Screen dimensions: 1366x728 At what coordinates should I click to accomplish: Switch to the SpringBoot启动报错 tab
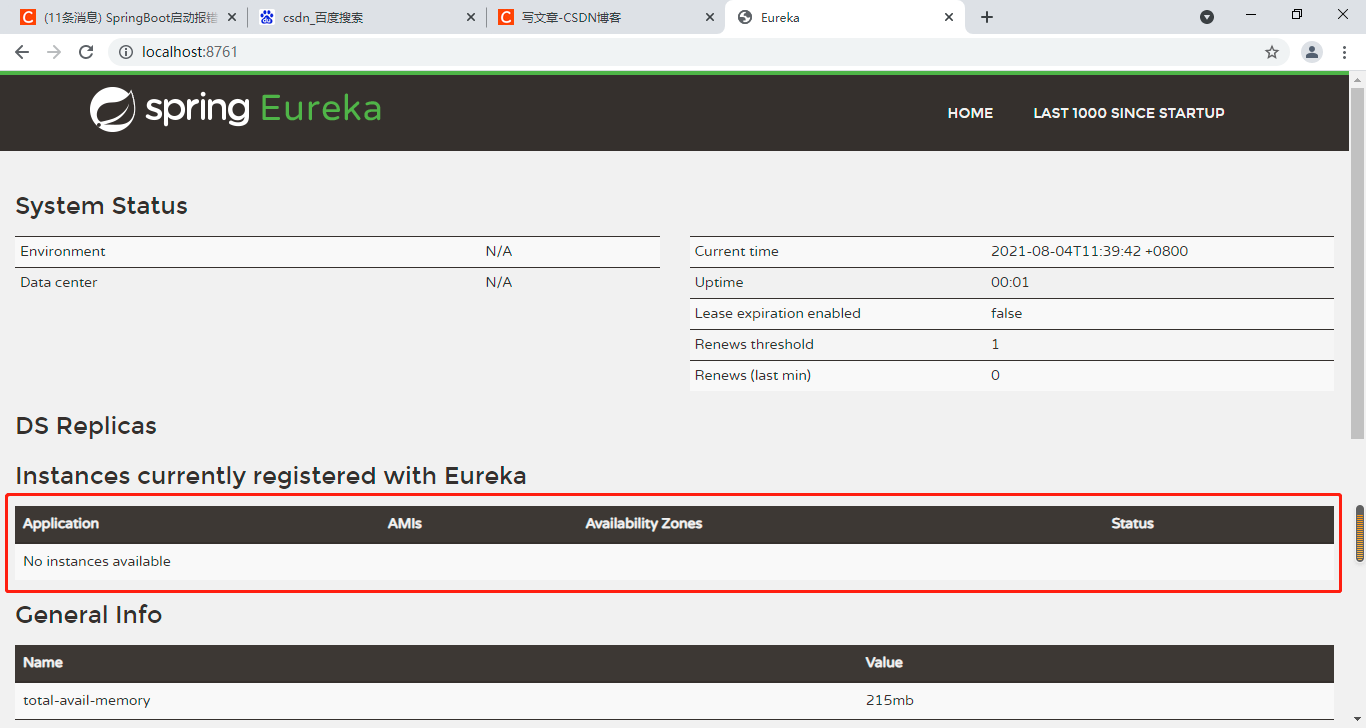[128, 17]
